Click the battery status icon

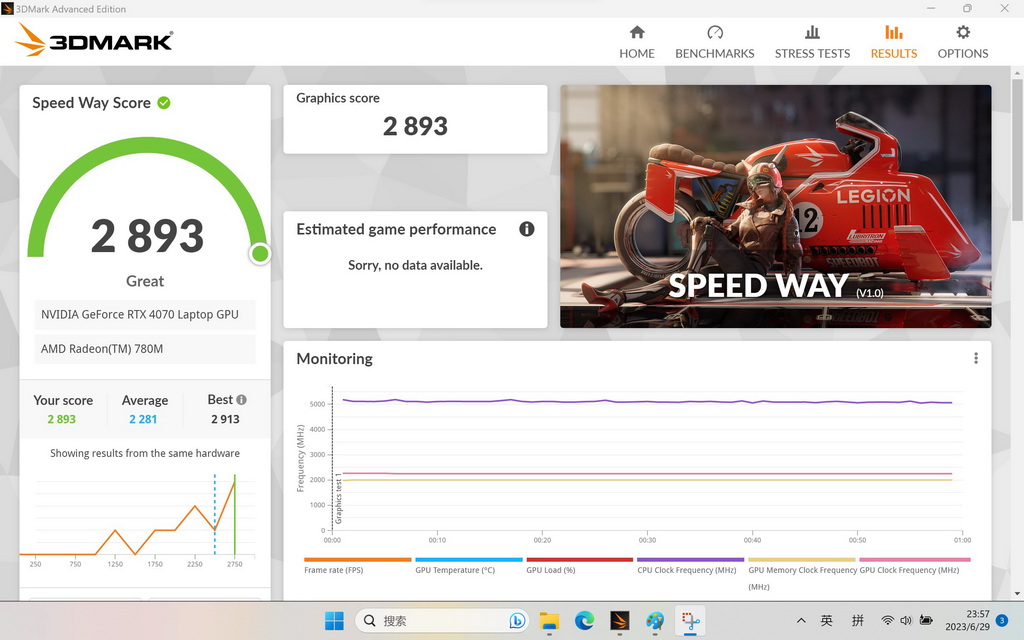pyautogui.click(x=926, y=620)
